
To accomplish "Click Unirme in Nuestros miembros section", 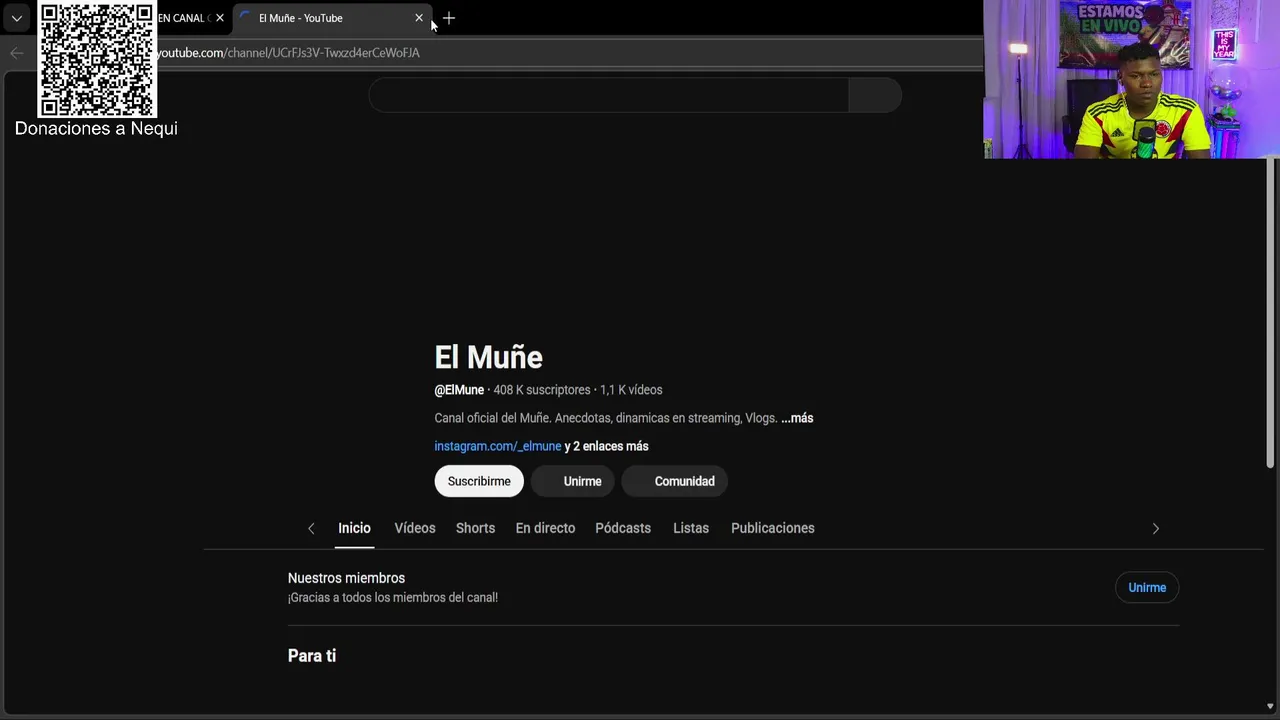I will click(1147, 587).
